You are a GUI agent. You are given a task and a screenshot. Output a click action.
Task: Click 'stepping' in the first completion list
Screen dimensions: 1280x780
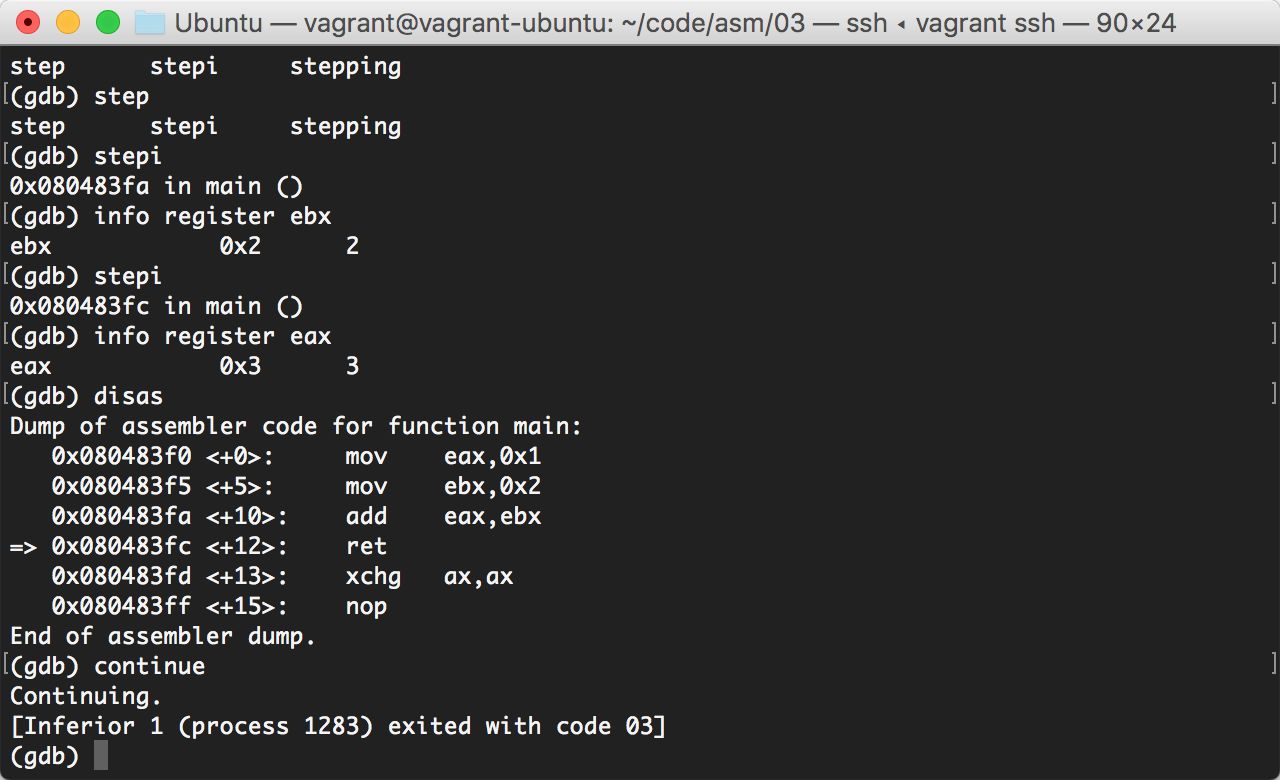click(x=345, y=67)
